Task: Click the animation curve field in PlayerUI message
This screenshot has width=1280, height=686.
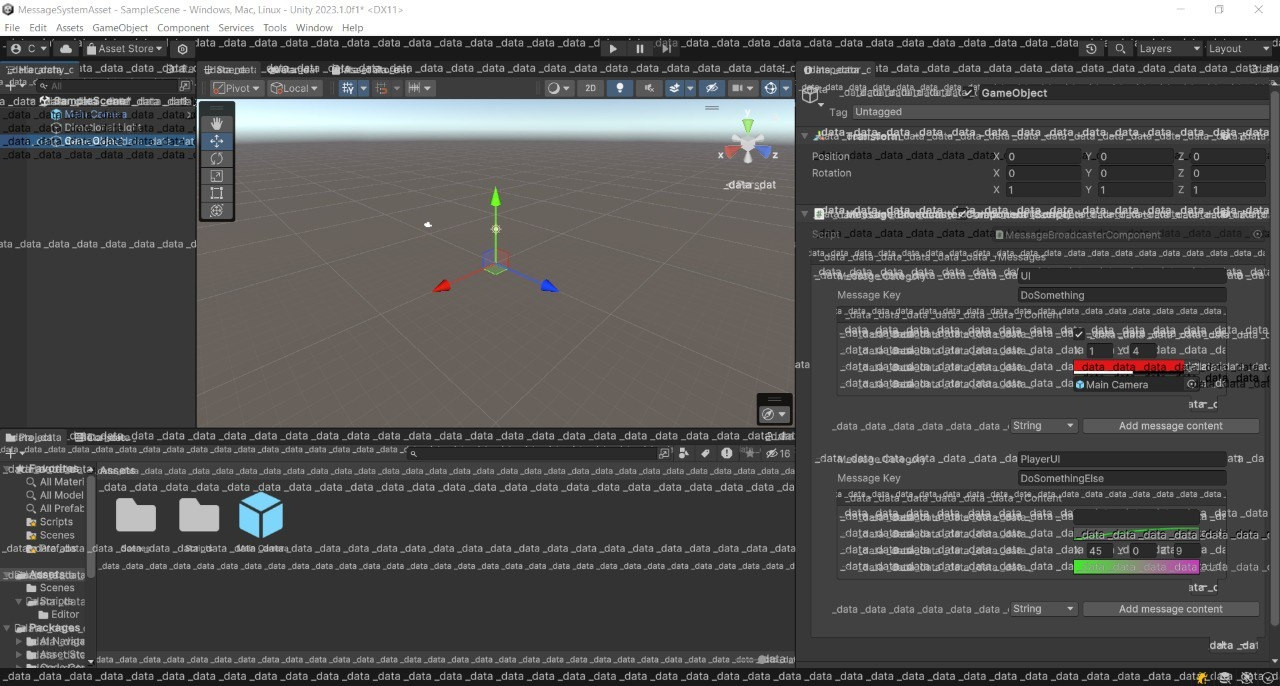Action: [x=1135, y=533]
